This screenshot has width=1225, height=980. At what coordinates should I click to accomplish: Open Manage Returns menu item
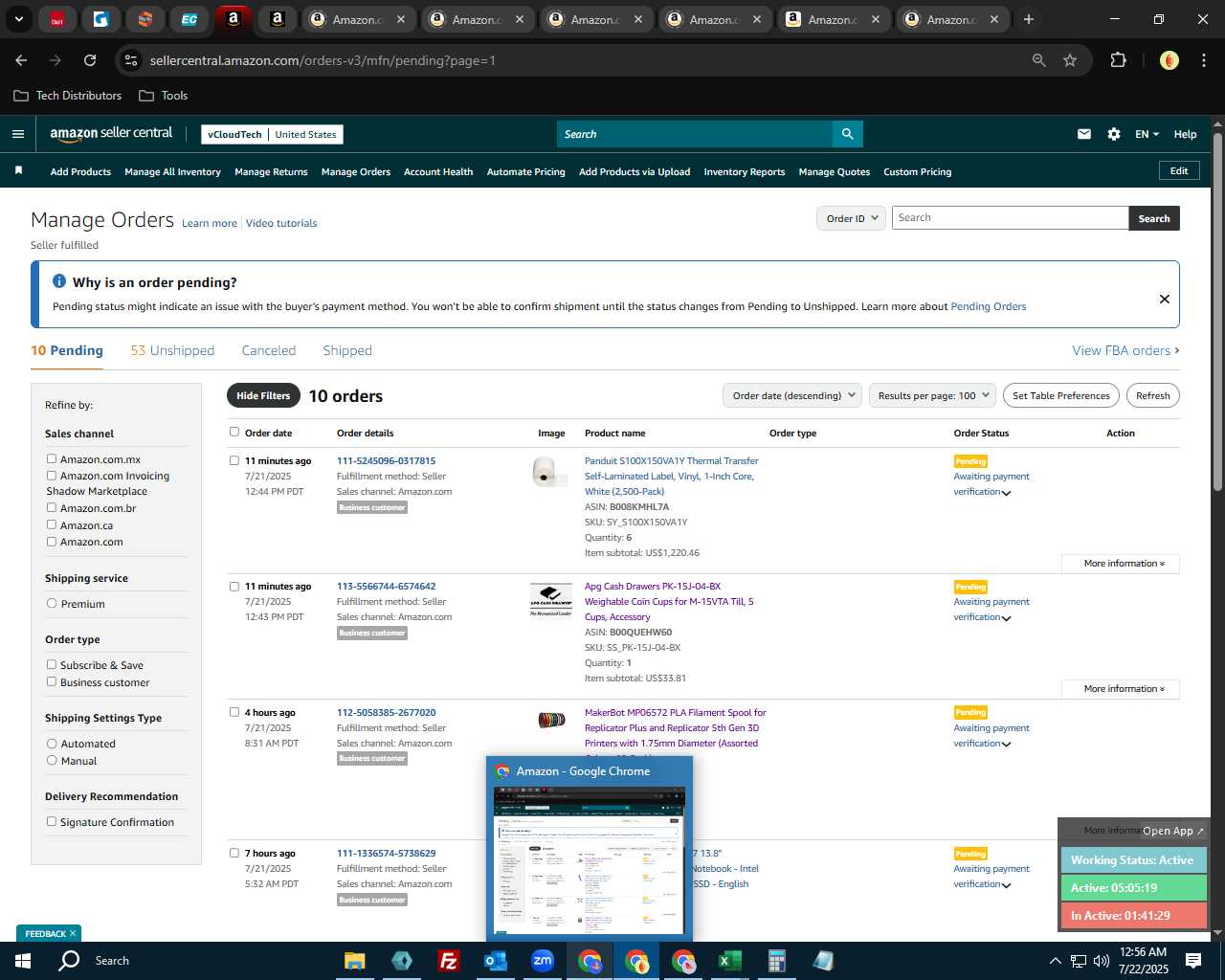271,171
